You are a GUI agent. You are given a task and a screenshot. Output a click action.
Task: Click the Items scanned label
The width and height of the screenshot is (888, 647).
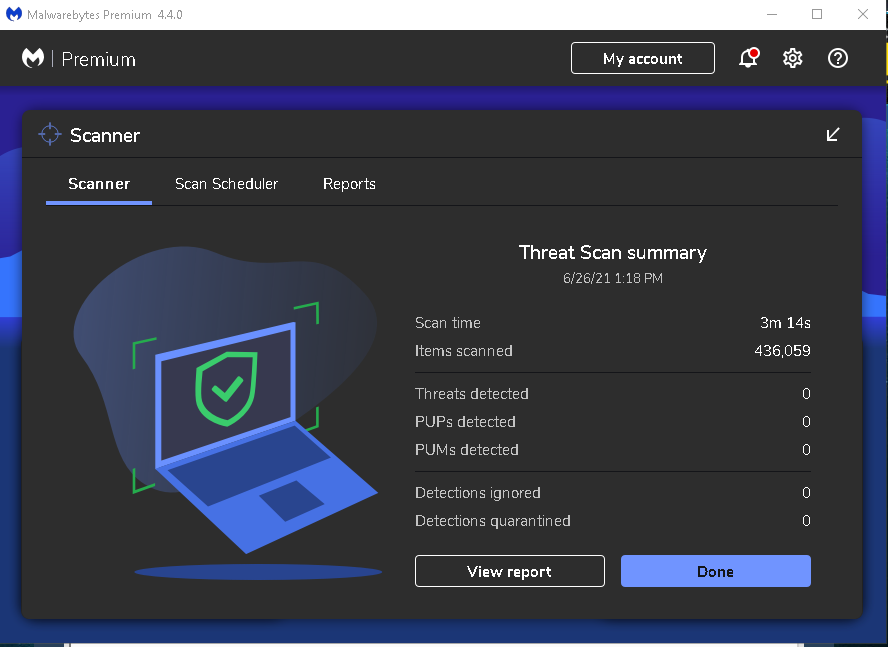[464, 351]
